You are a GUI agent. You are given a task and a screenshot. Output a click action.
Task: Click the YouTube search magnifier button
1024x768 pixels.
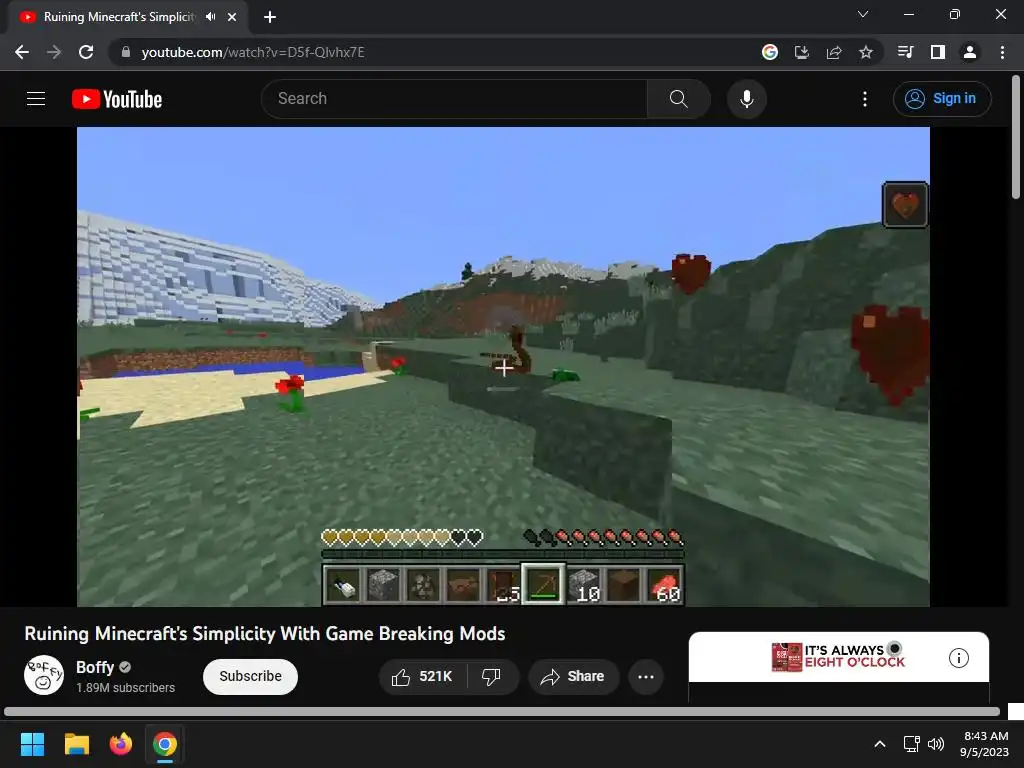[x=679, y=99]
